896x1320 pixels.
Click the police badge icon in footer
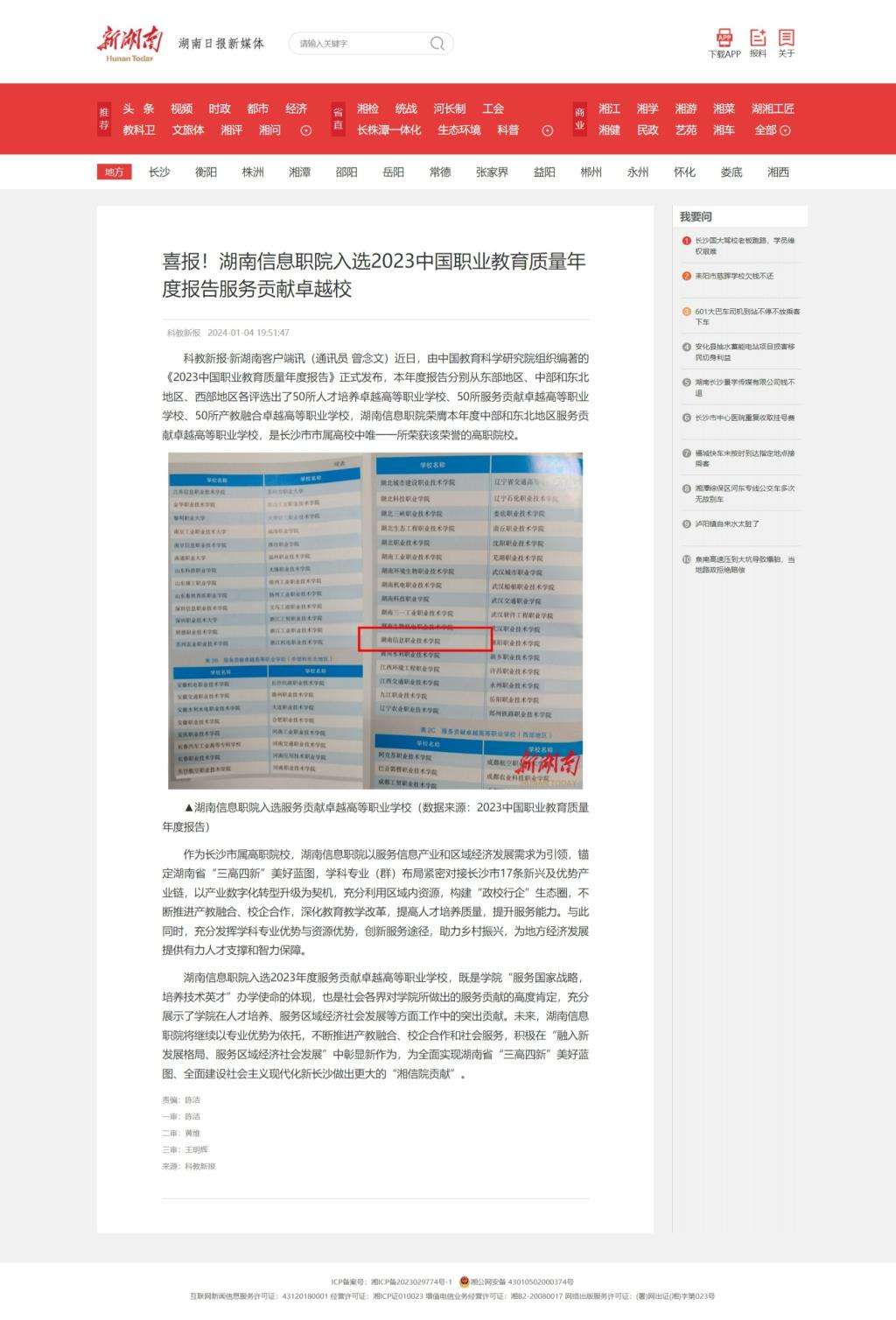[465, 1281]
